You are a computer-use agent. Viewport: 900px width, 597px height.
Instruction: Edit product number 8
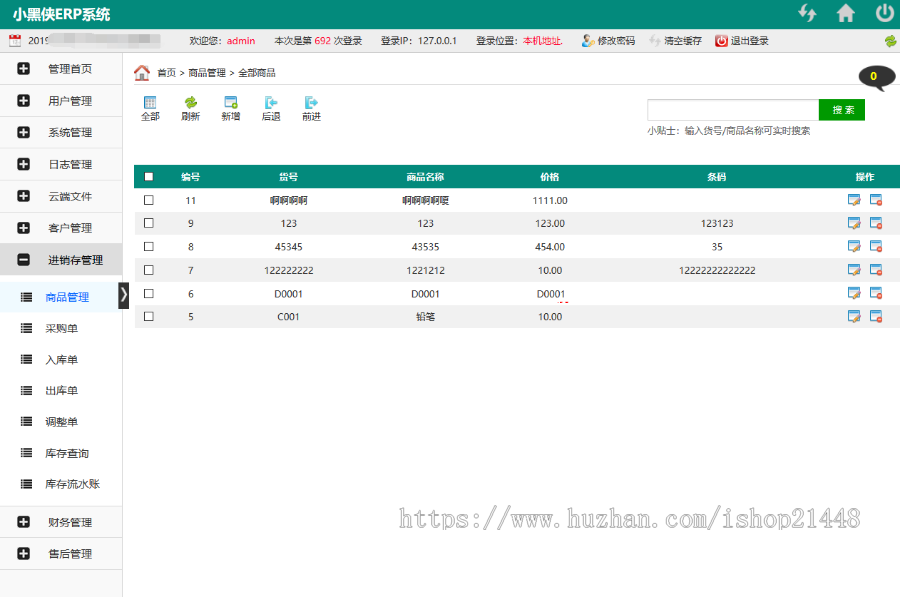(x=854, y=246)
